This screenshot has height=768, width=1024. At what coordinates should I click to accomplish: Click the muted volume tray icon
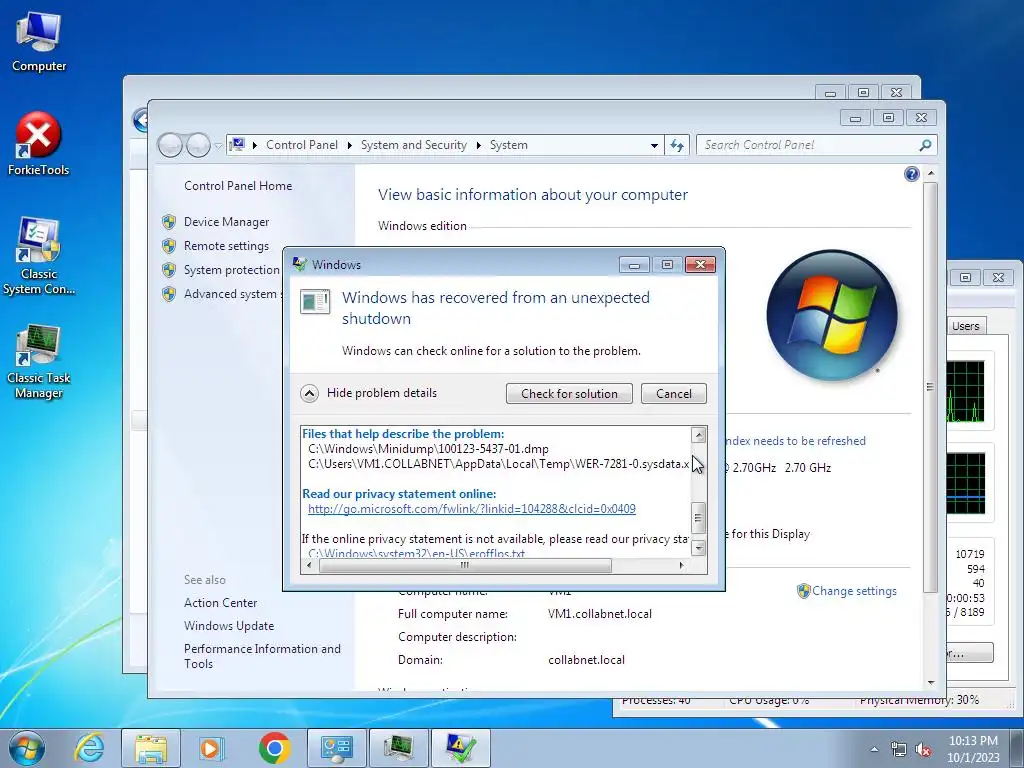point(923,749)
